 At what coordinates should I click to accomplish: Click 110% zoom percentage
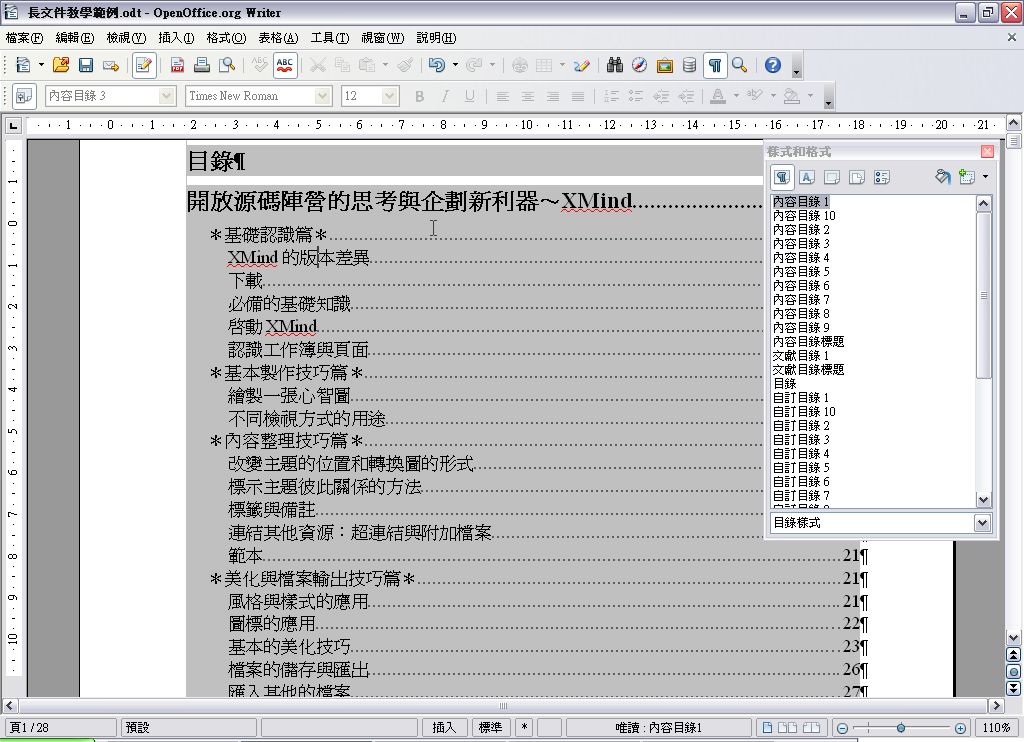pyautogui.click(x=997, y=728)
